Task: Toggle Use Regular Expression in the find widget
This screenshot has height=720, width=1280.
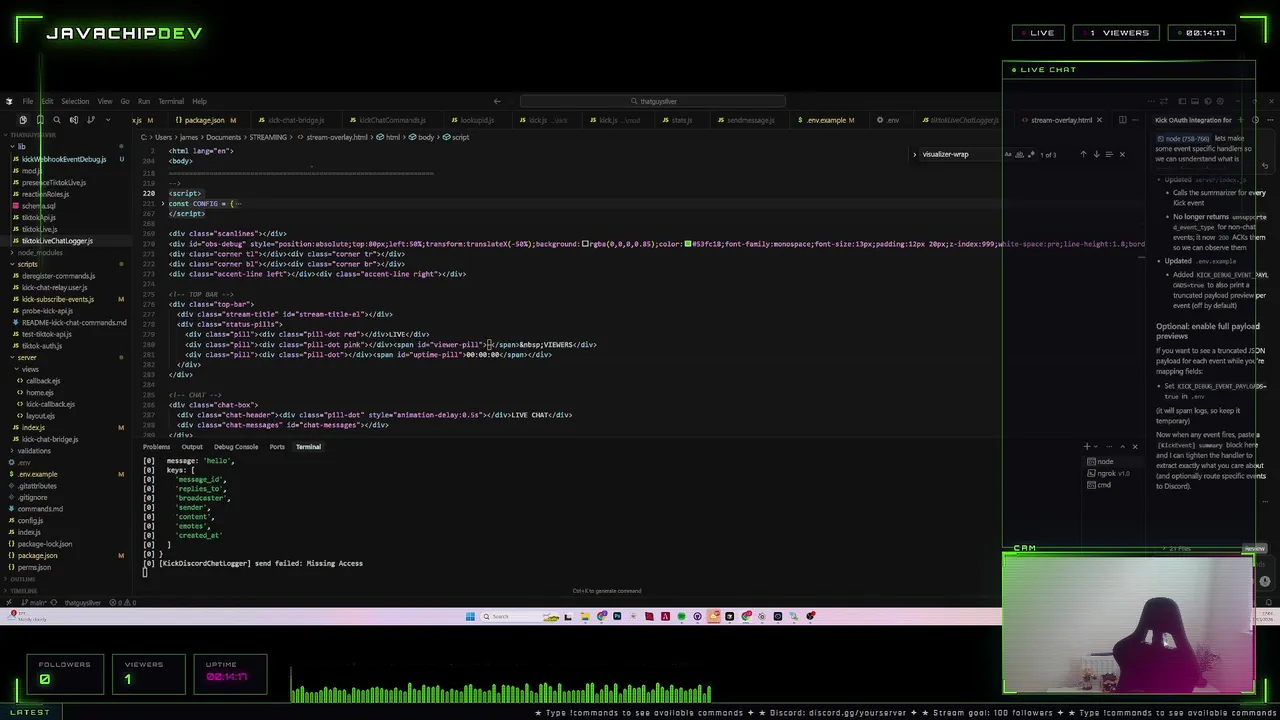Action: (x=1031, y=154)
